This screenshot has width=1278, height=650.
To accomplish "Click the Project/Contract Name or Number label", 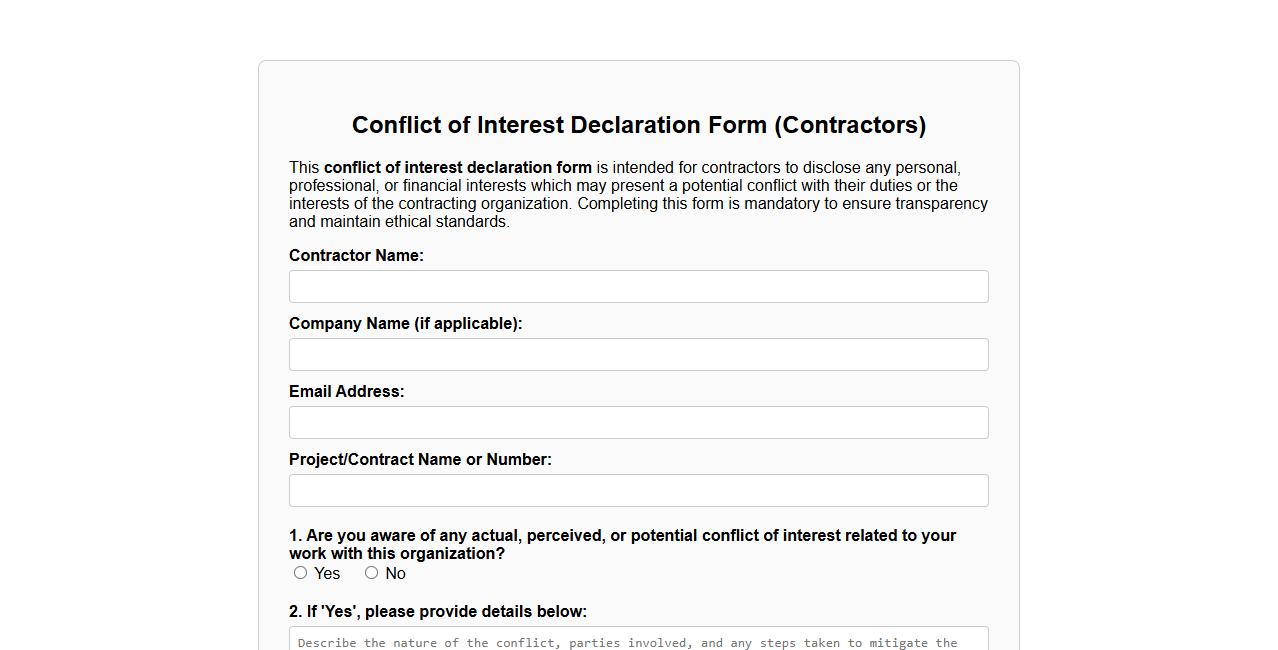I will pyautogui.click(x=420, y=459).
